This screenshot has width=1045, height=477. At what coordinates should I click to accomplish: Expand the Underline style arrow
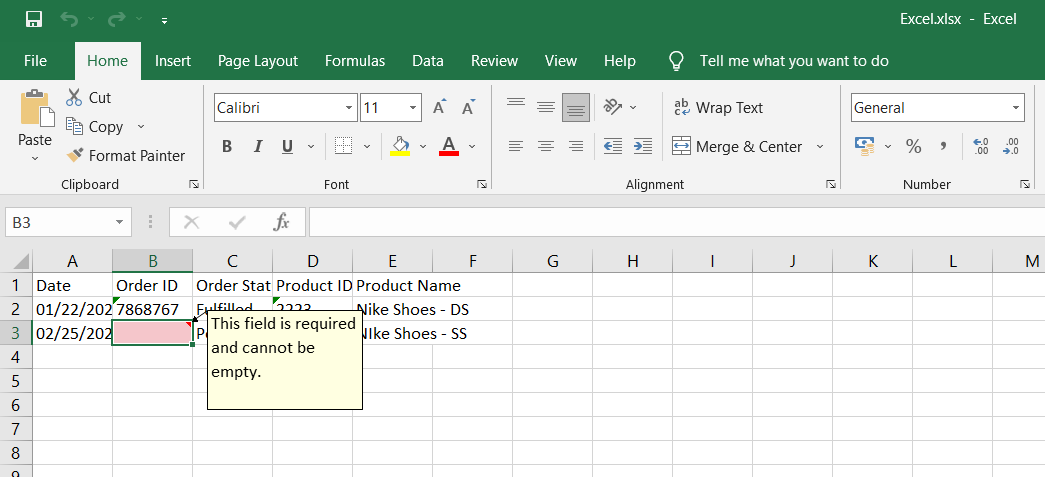coord(311,147)
